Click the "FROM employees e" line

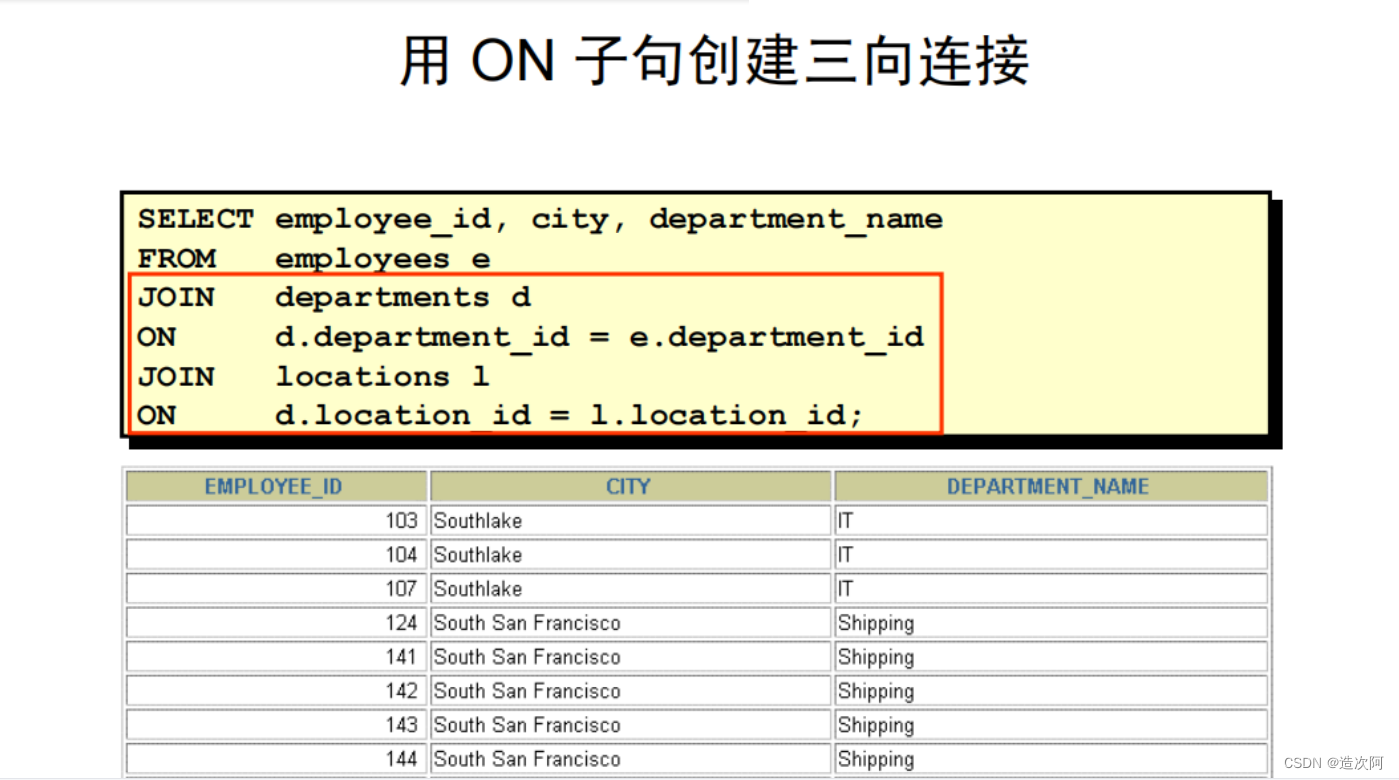click(x=314, y=259)
